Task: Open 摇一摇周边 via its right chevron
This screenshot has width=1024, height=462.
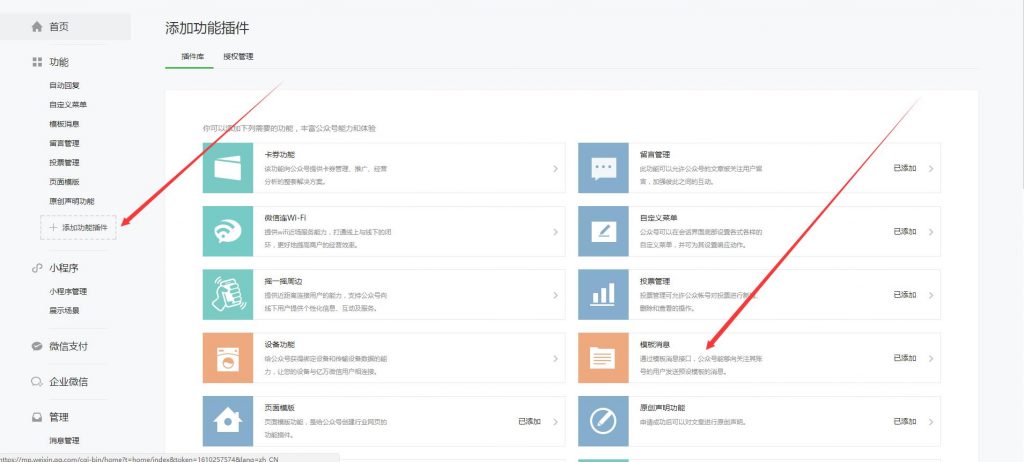Action: coord(556,295)
